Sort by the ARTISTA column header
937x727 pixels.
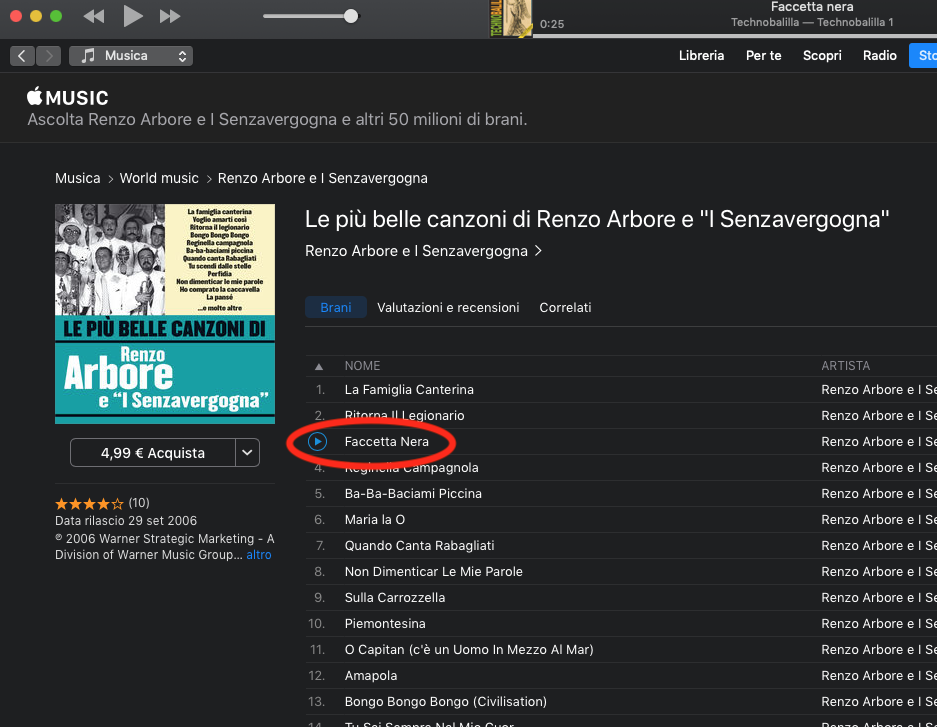845,366
